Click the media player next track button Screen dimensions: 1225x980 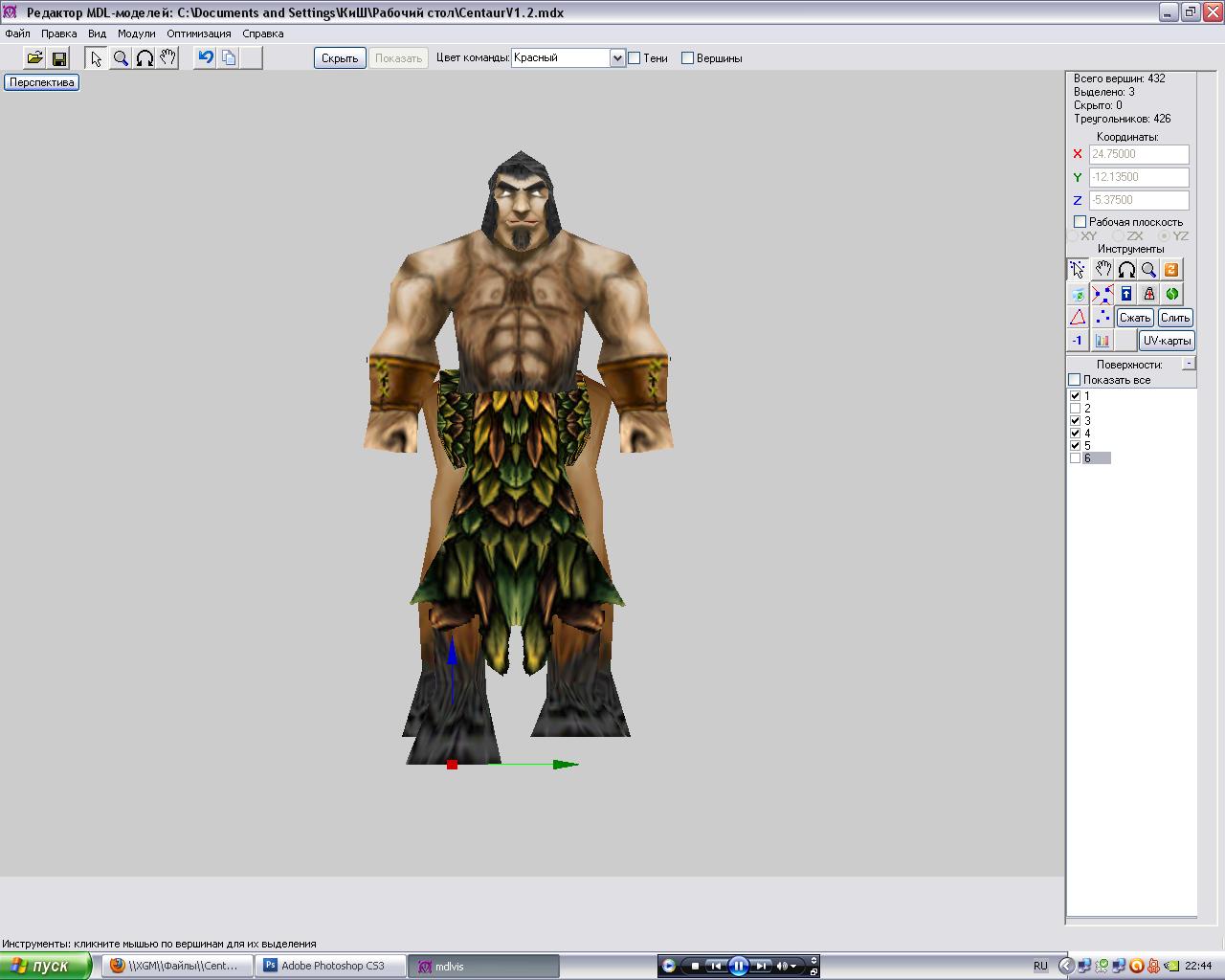point(762,966)
